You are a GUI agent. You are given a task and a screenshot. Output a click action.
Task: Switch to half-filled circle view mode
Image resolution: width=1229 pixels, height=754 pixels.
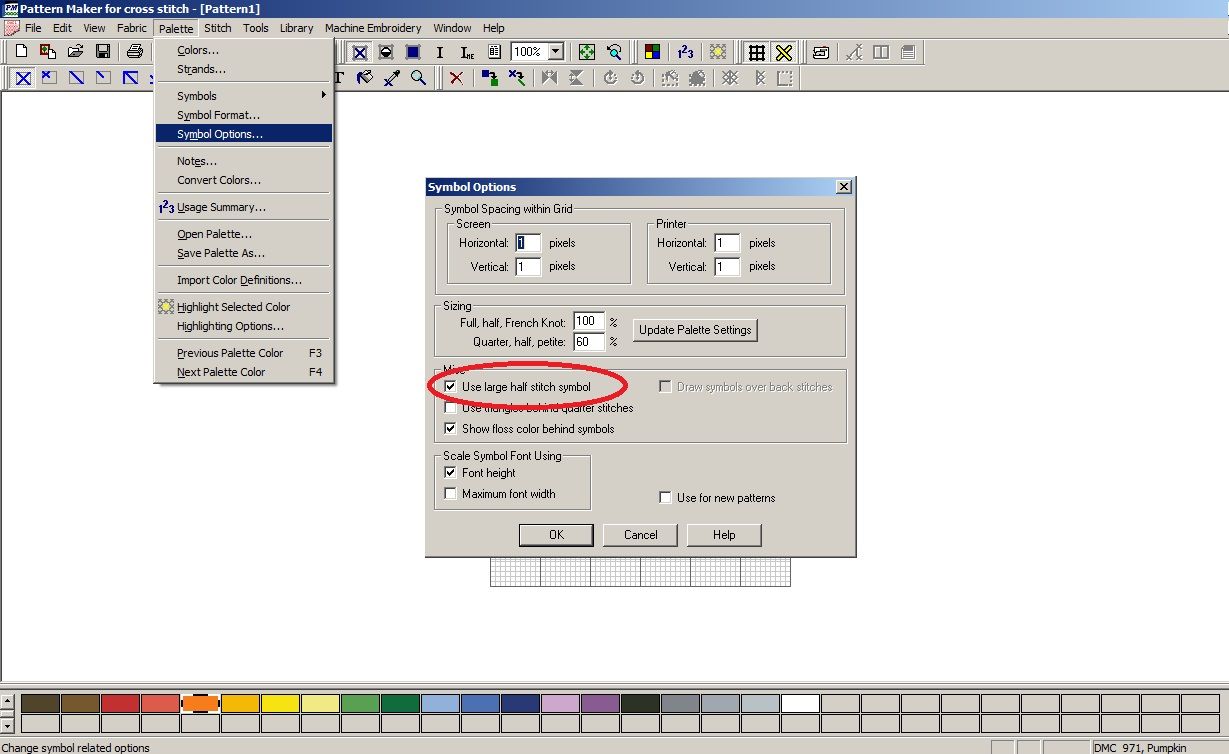click(x=386, y=52)
